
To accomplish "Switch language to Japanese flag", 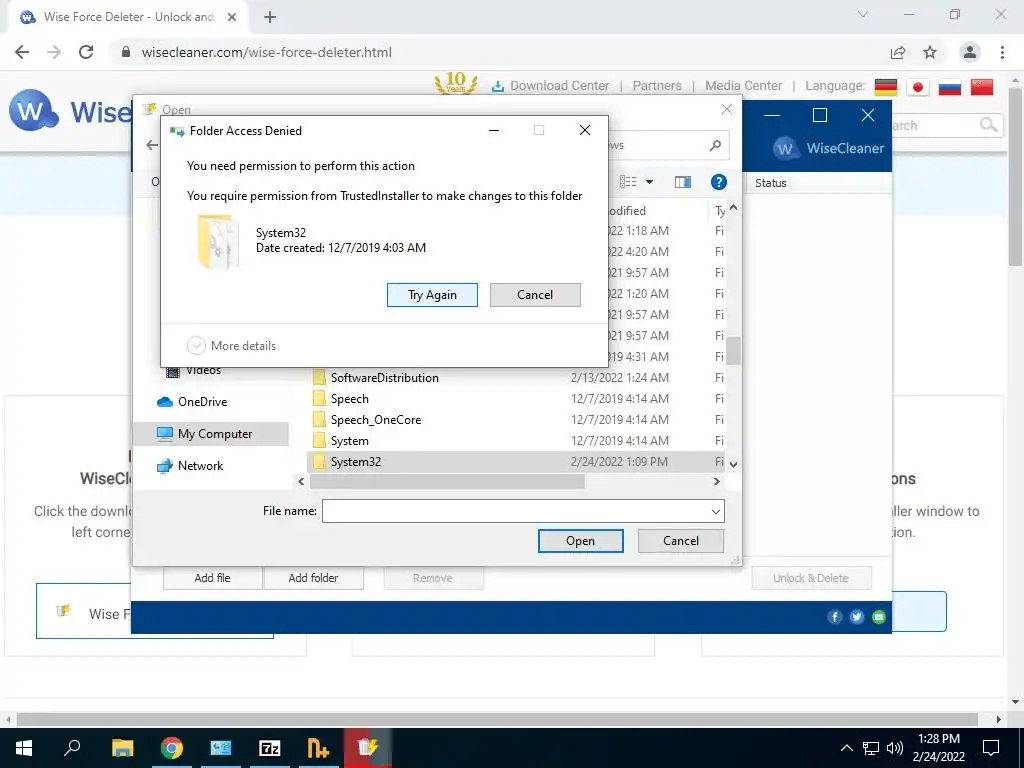I will (918, 87).
